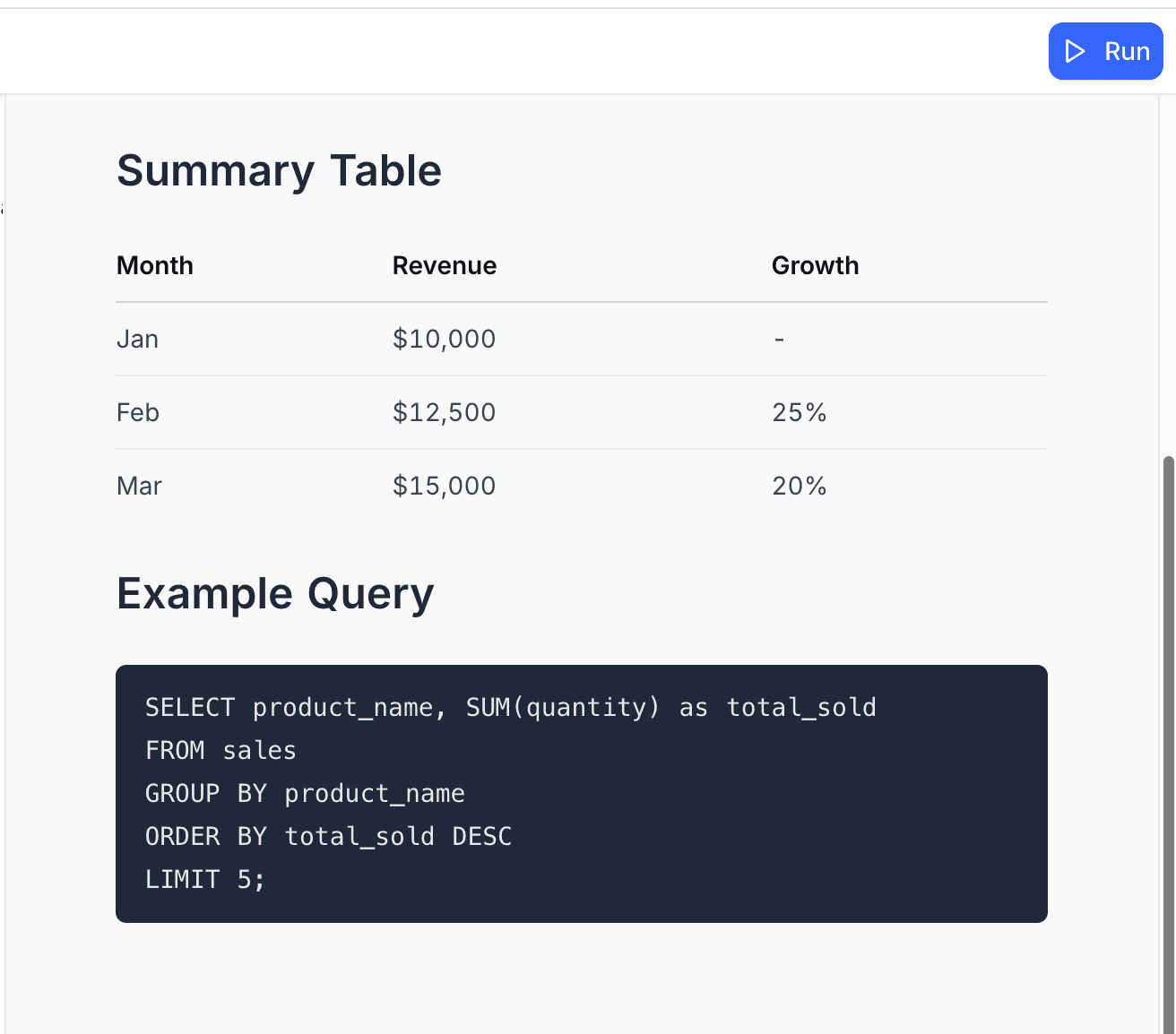
Task: Click the Summary Table heading
Action: pos(279,170)
